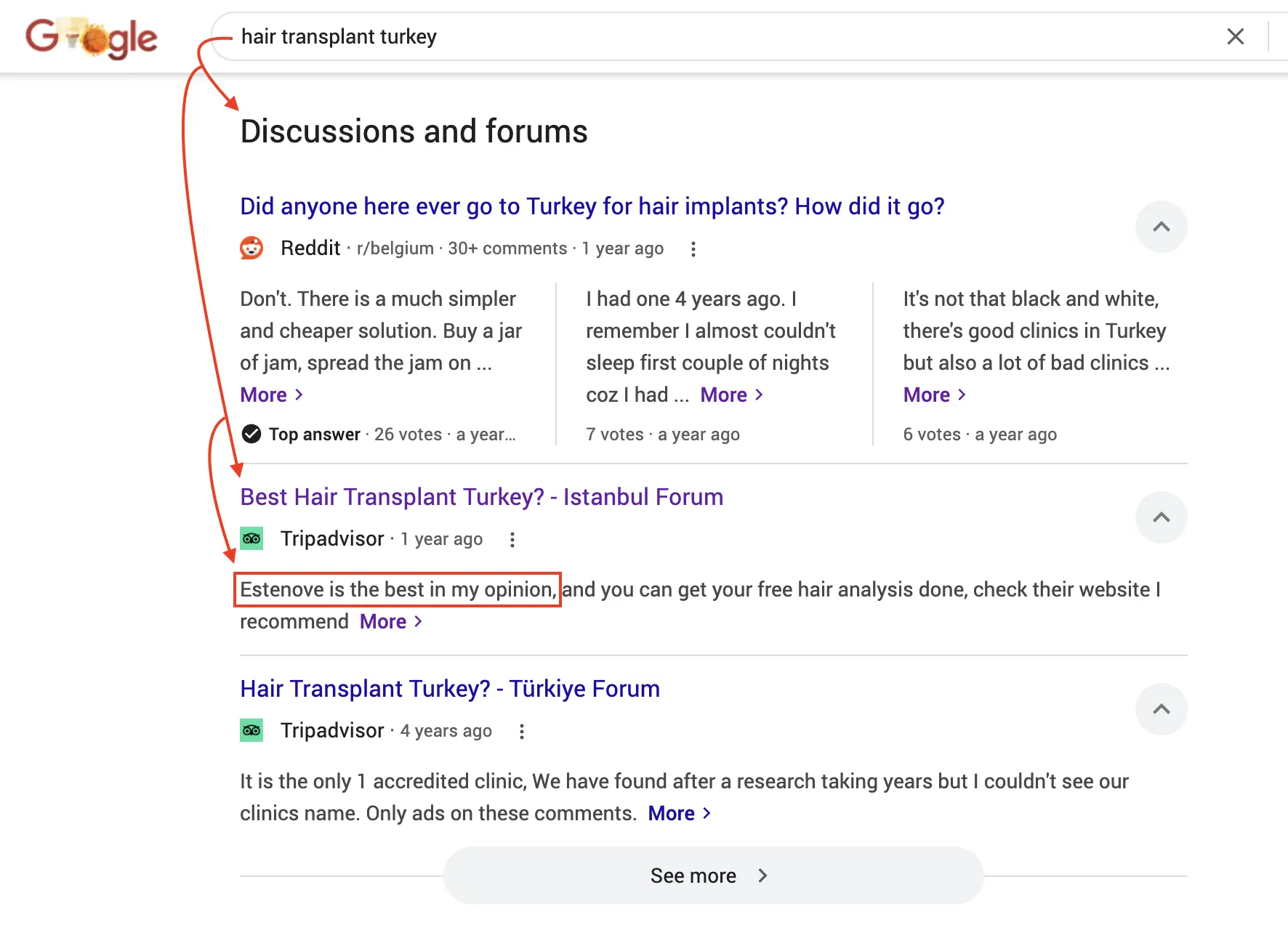Click See more discussions button

coord(713,876)
